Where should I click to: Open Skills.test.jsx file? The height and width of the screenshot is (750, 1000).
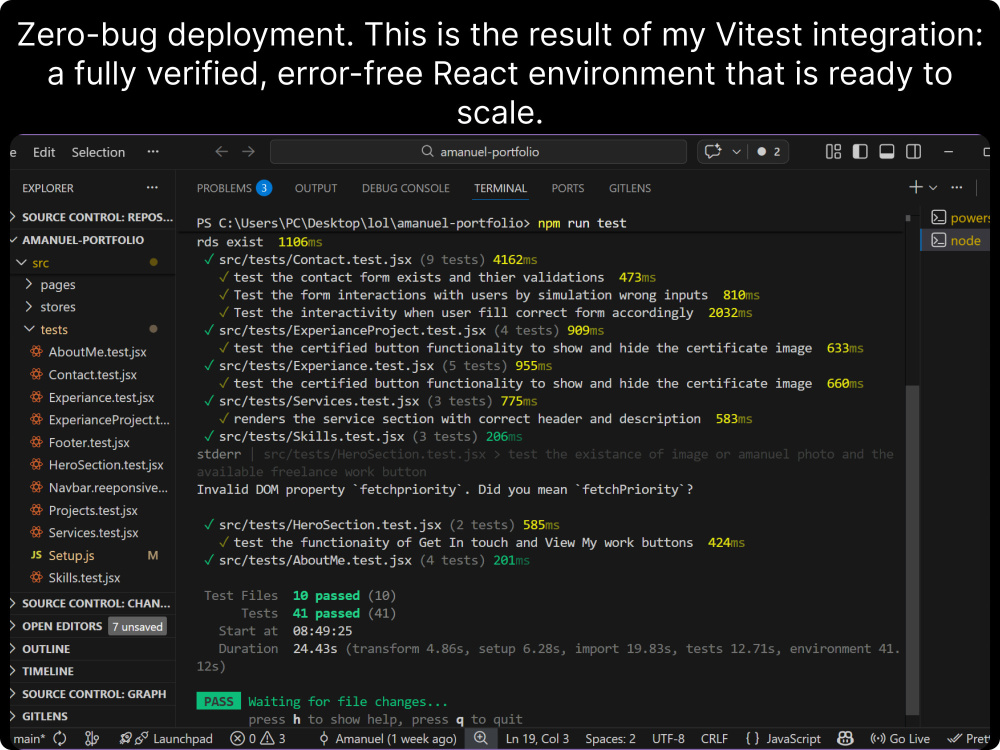92,578
